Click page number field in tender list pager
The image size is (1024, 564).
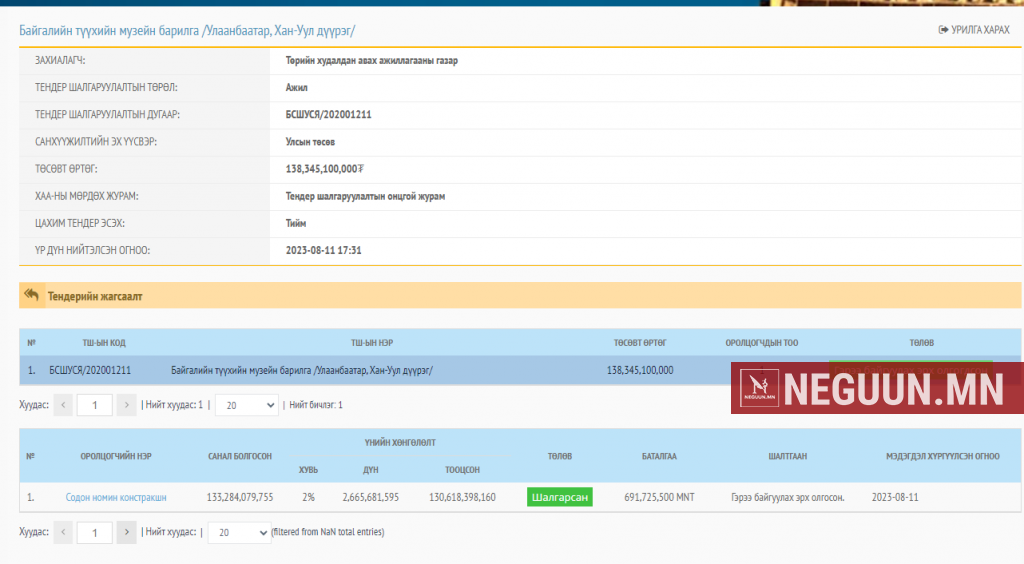(x=94, y=405)
